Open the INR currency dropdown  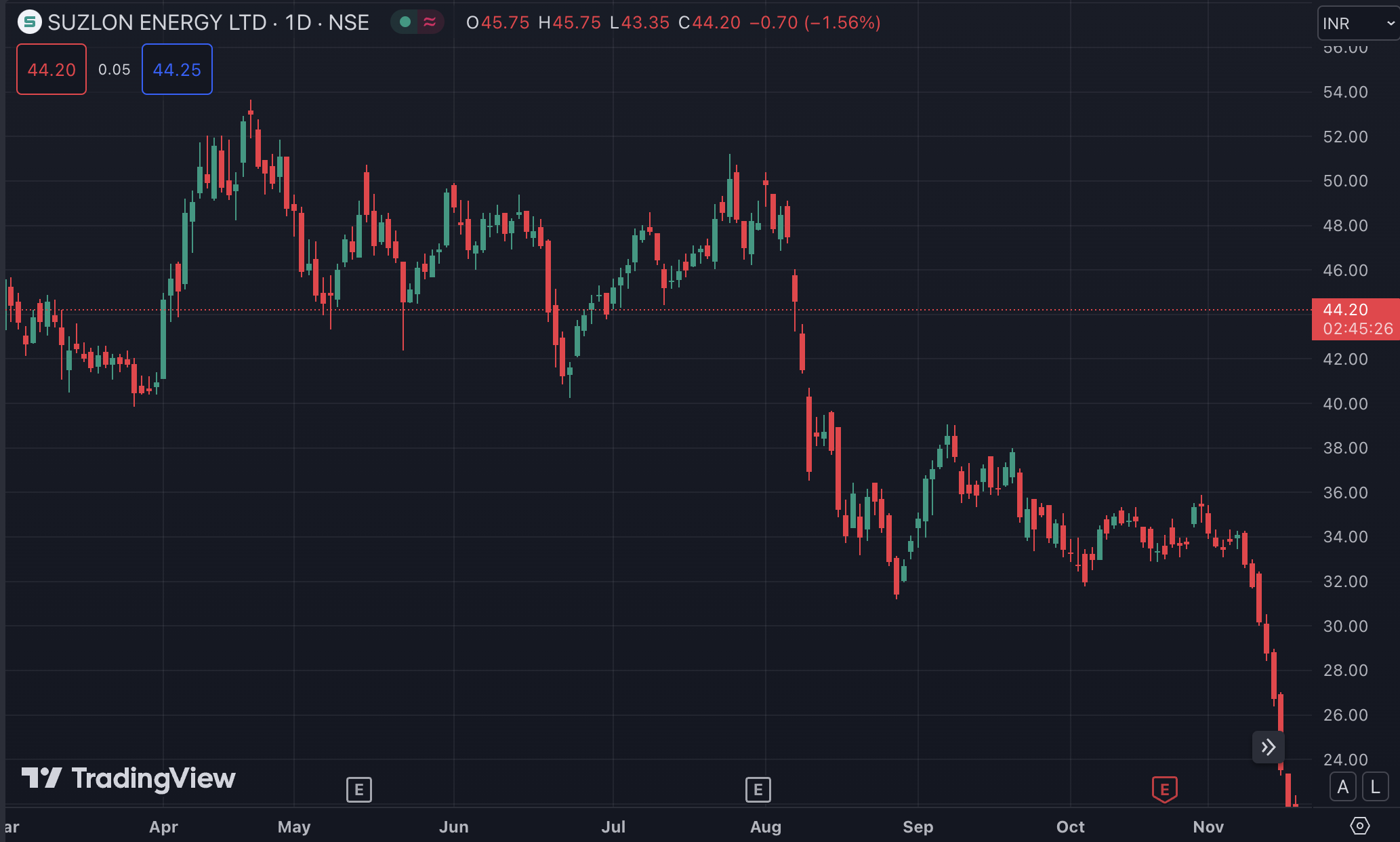(1357, 24)
